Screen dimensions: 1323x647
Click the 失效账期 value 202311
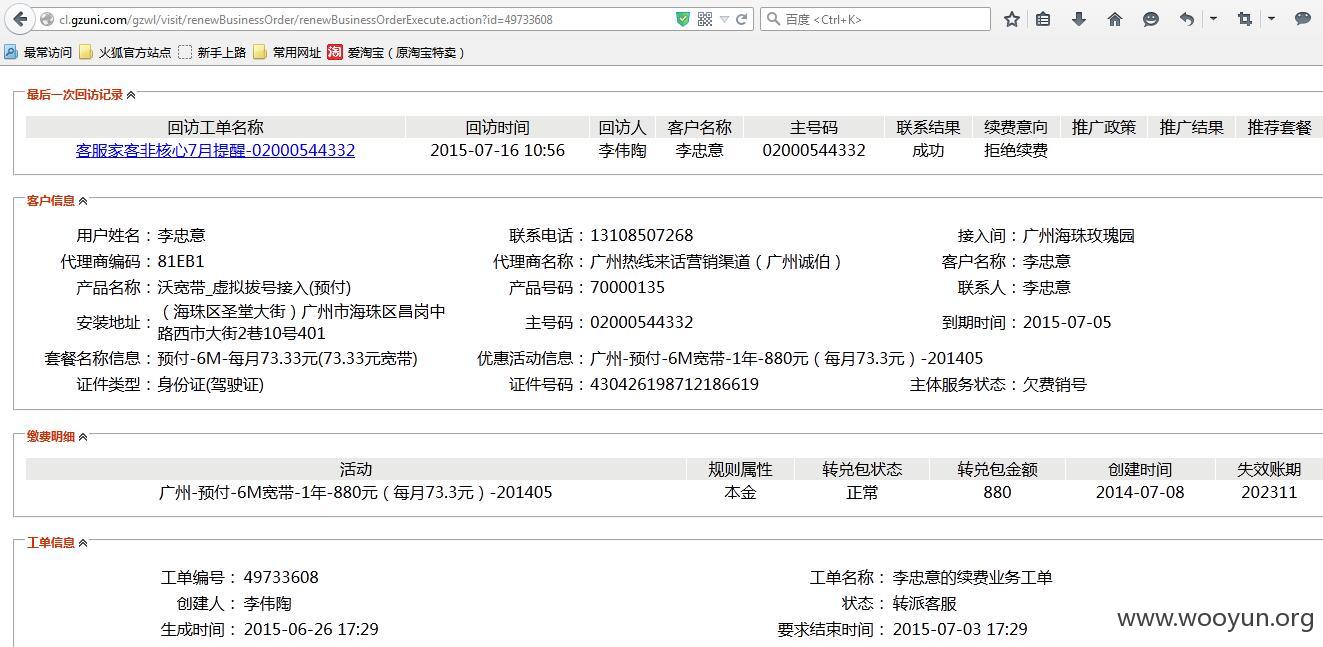tap(1269, 492)
